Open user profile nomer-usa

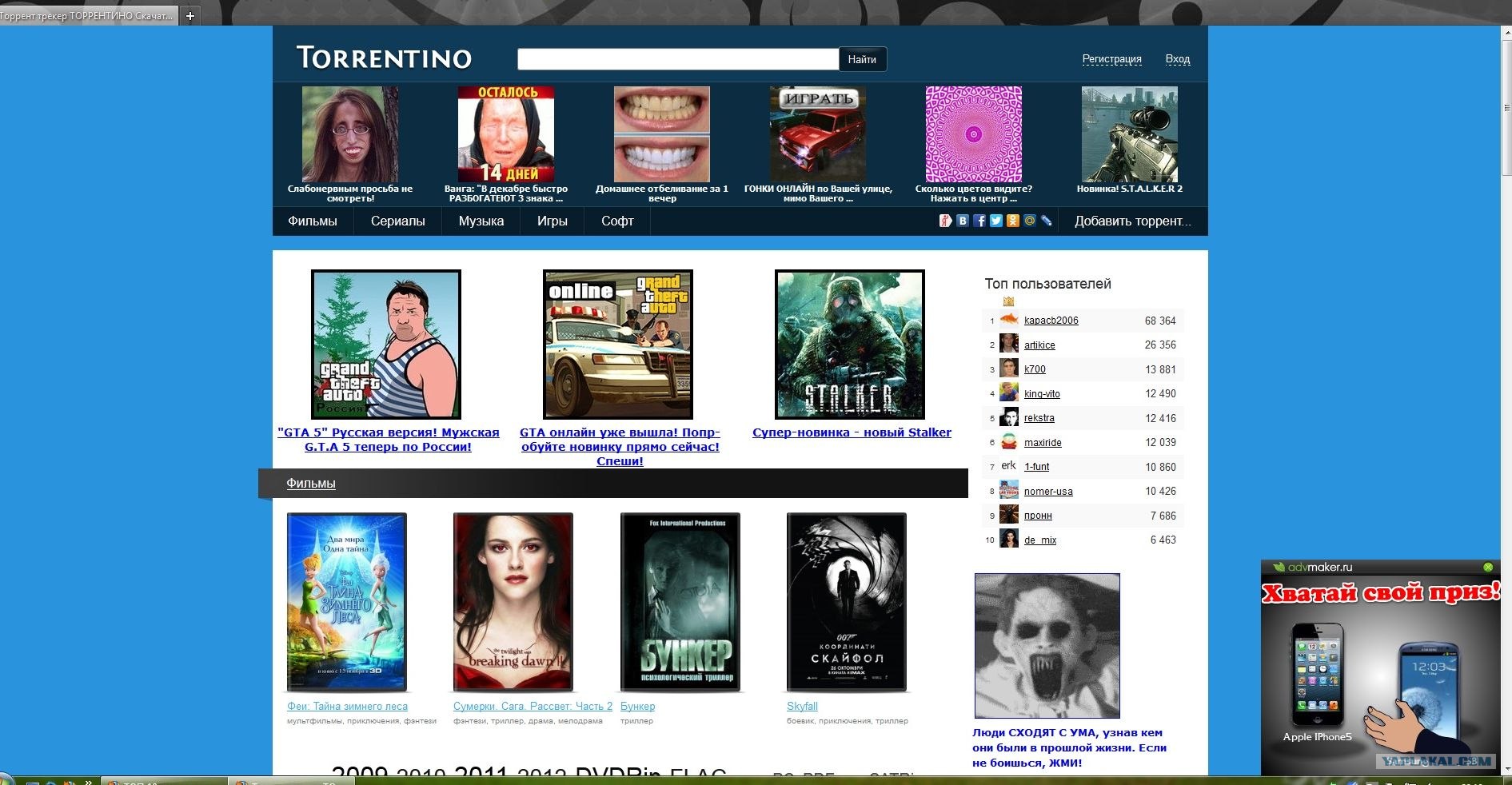point(1048,492)
